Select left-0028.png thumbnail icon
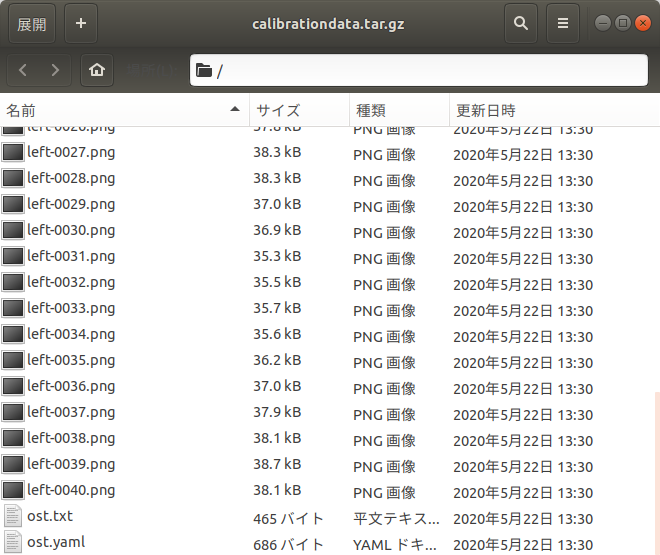 (13, 178)
